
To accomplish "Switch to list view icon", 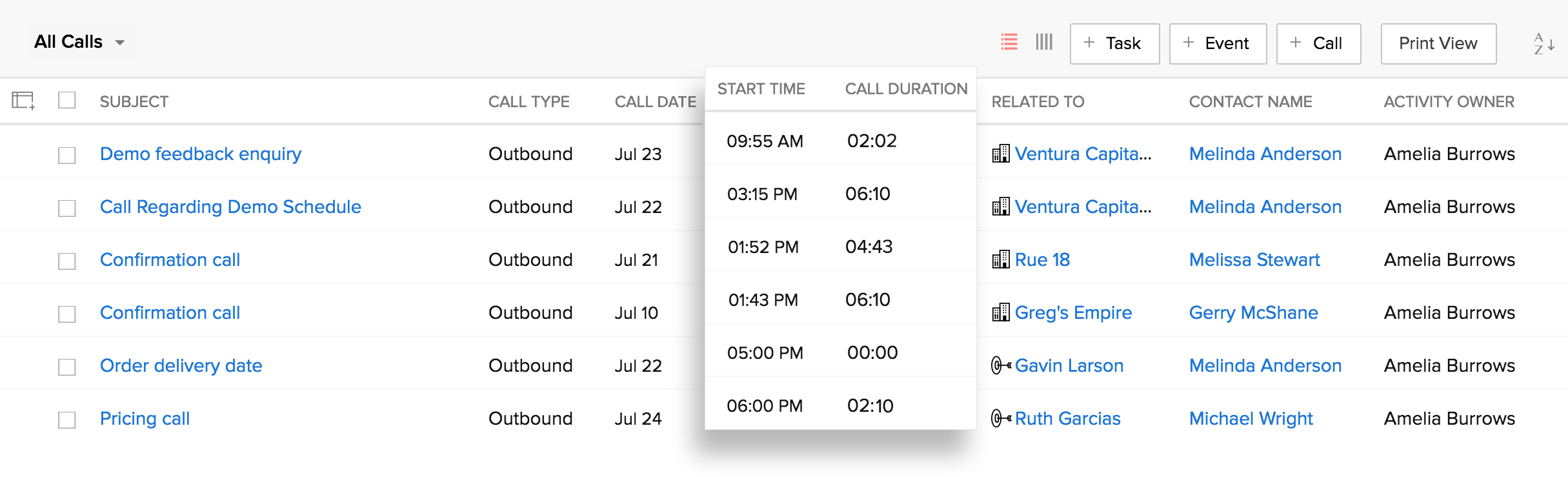I will tap(1009, 42).
